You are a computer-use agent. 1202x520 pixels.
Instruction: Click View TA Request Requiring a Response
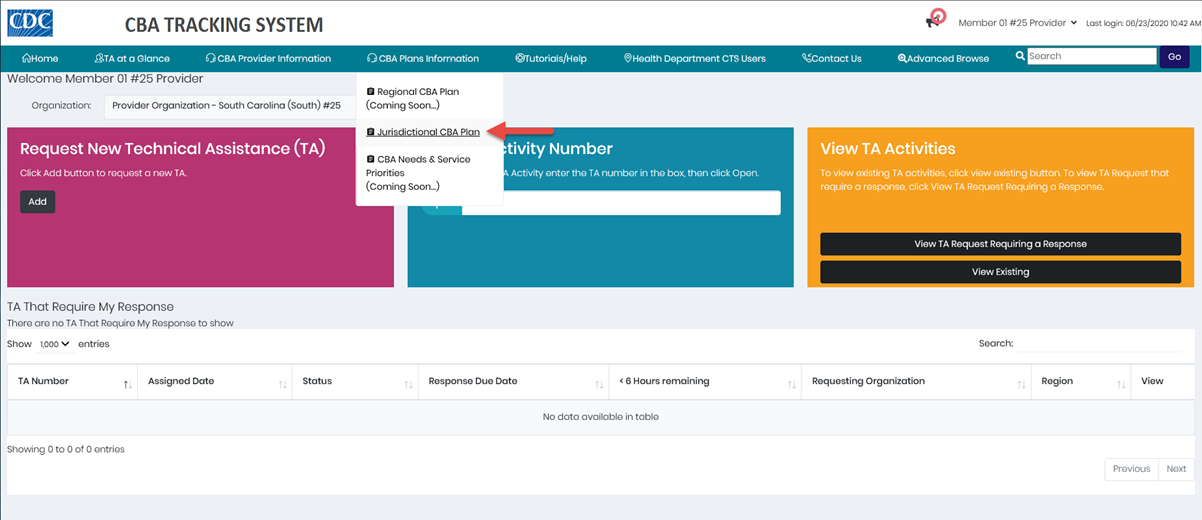(x=1000, y=244)
